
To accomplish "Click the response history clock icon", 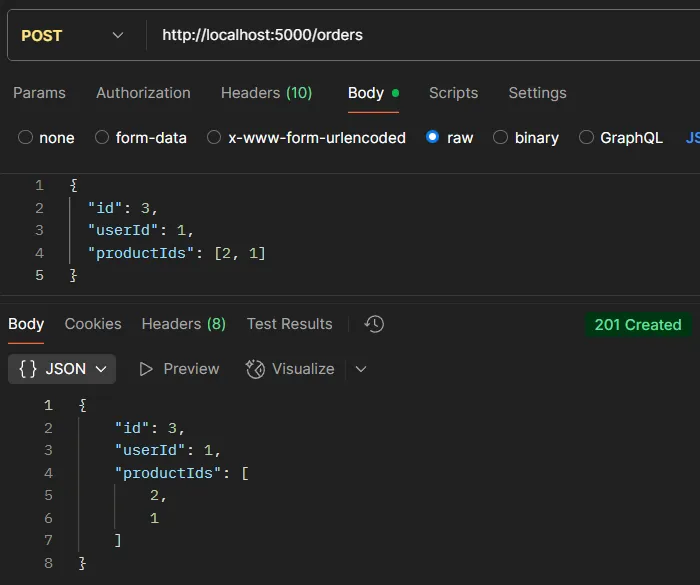I will click(x=374, y=324).
